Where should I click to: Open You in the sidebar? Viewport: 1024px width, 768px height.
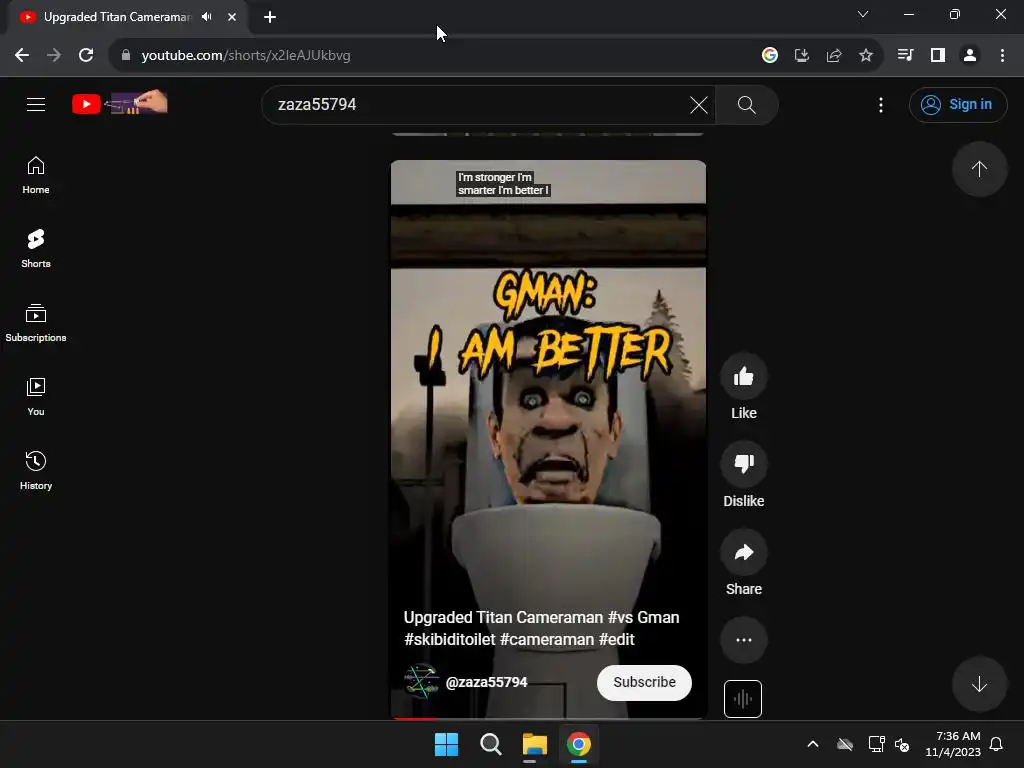coord(36,396)
